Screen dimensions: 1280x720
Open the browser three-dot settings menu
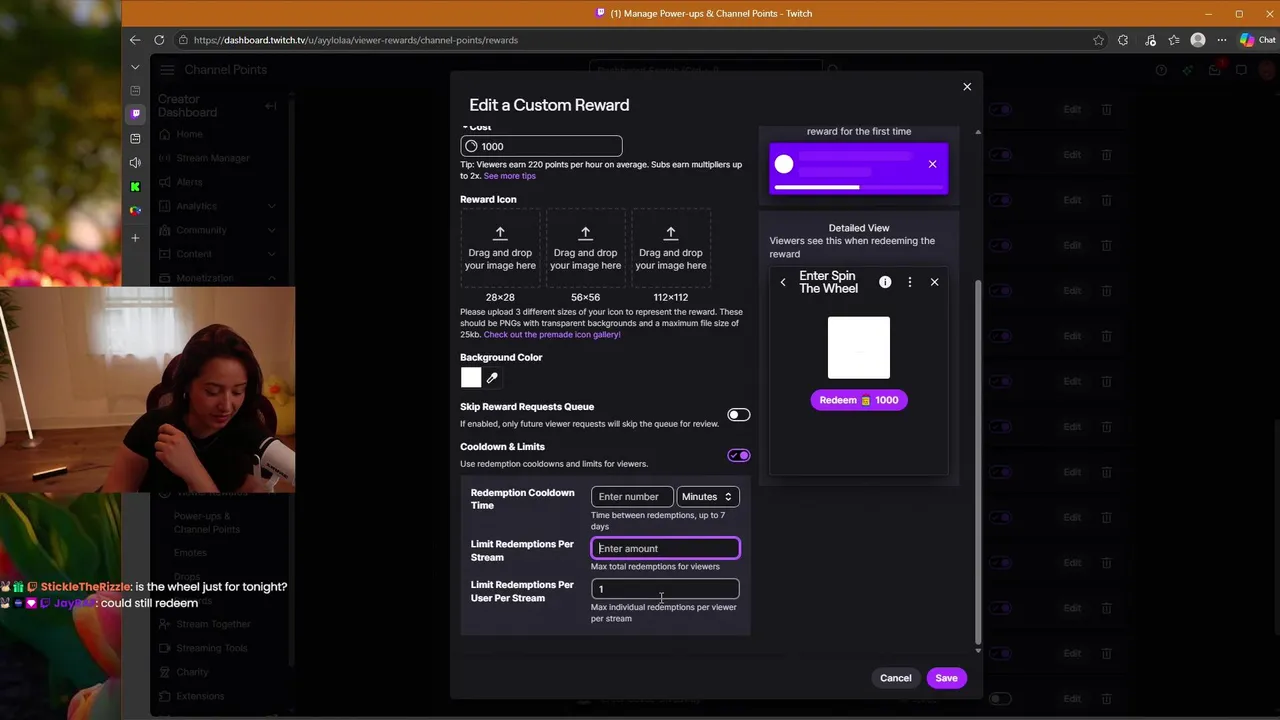1222,40
